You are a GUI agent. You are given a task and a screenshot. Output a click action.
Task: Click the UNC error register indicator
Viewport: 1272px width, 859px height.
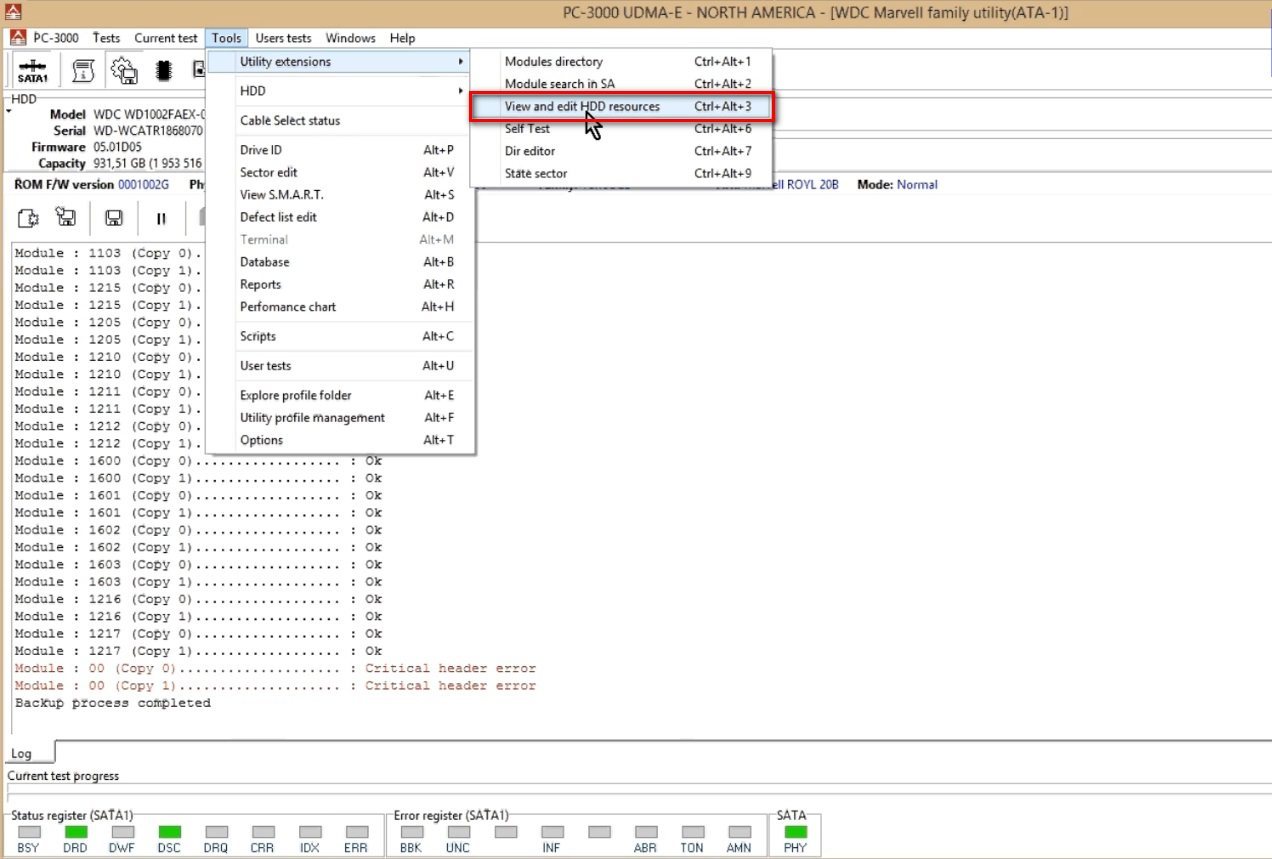point(458,831)
